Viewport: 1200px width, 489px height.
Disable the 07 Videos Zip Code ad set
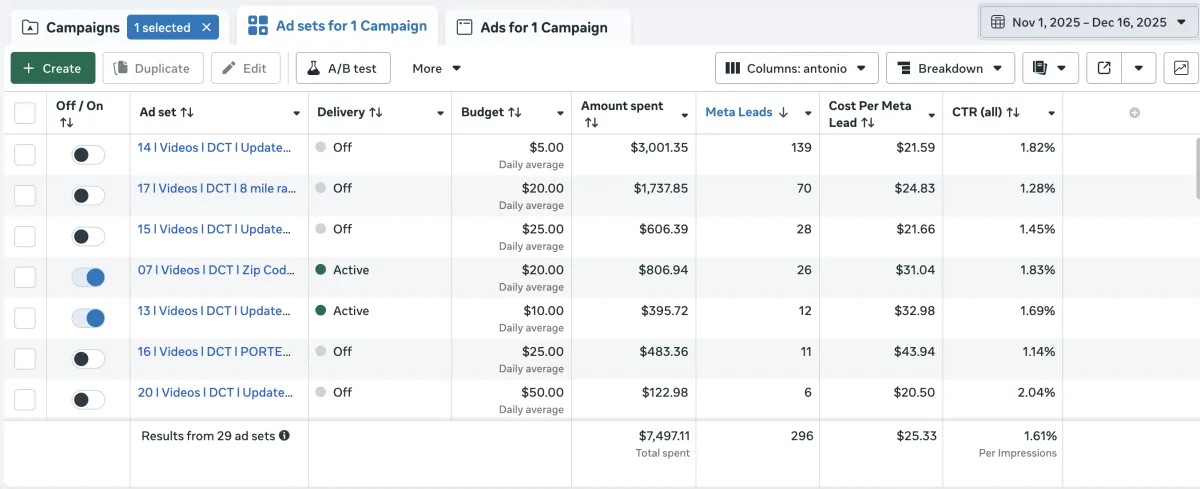click(88, 277)
